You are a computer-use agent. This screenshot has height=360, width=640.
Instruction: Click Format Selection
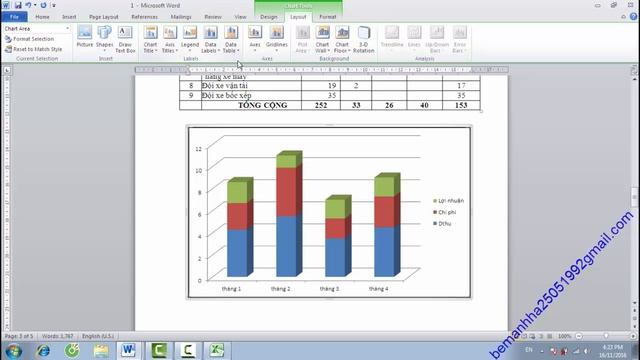29,39
